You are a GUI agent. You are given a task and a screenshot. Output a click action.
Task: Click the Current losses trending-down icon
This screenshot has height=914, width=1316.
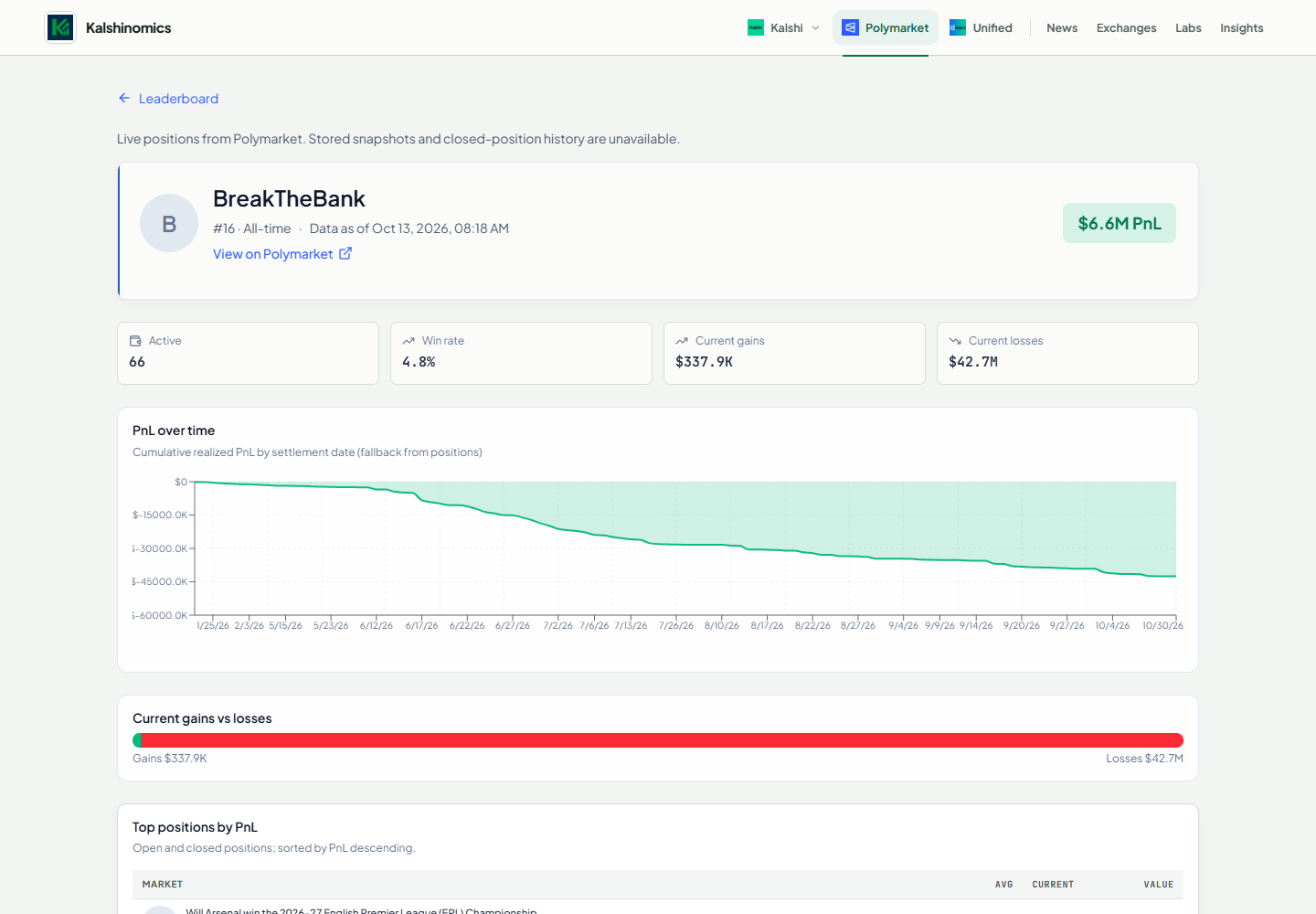click(955, 341)
